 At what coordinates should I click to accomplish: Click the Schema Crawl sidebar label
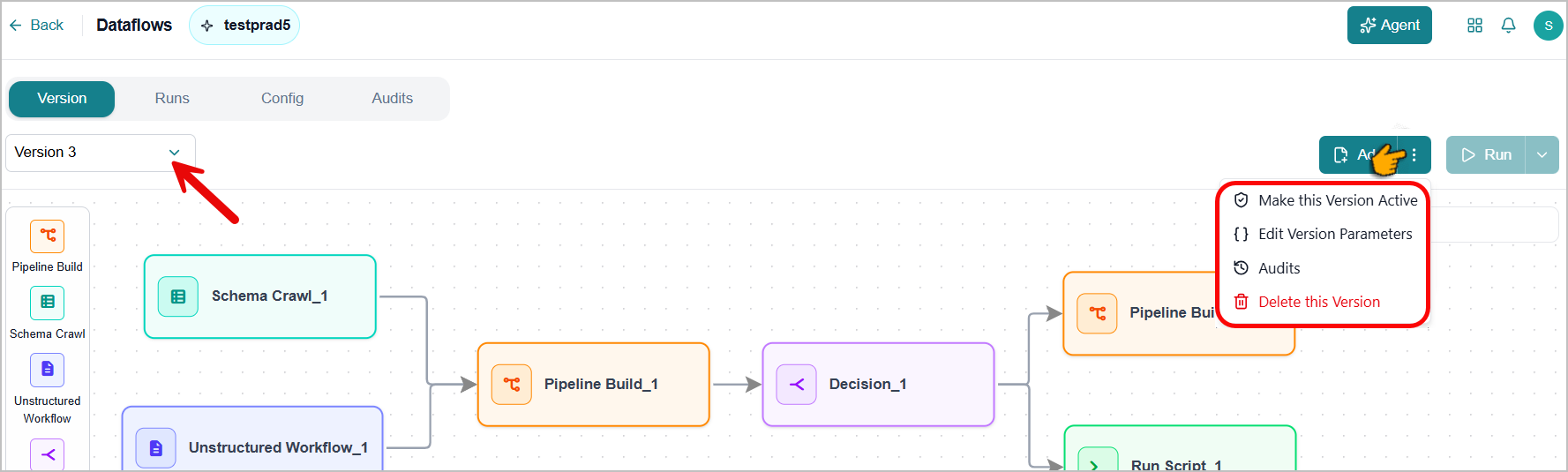click(48, 333)
